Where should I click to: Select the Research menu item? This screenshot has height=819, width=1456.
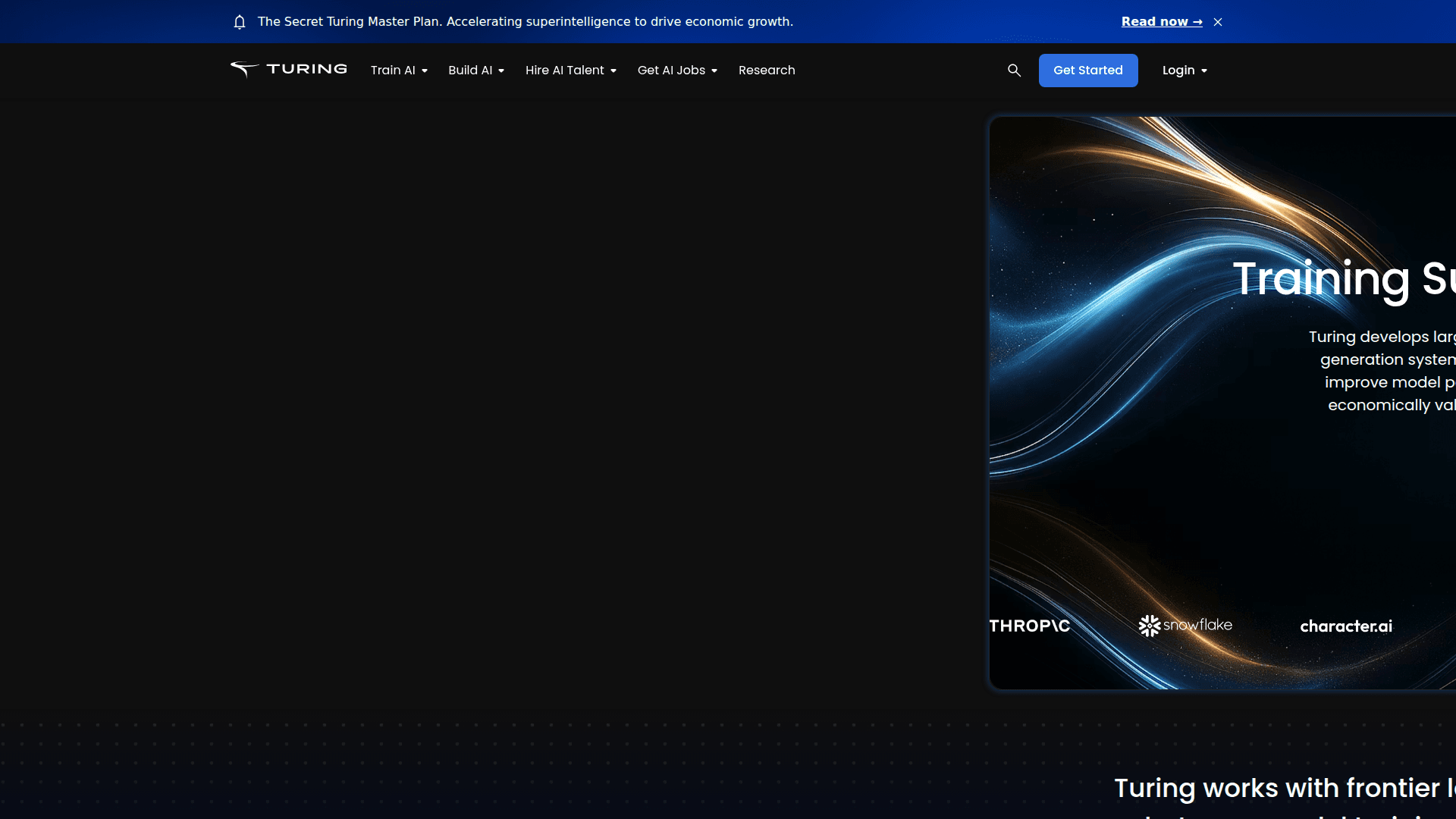(x=767, y=70)
